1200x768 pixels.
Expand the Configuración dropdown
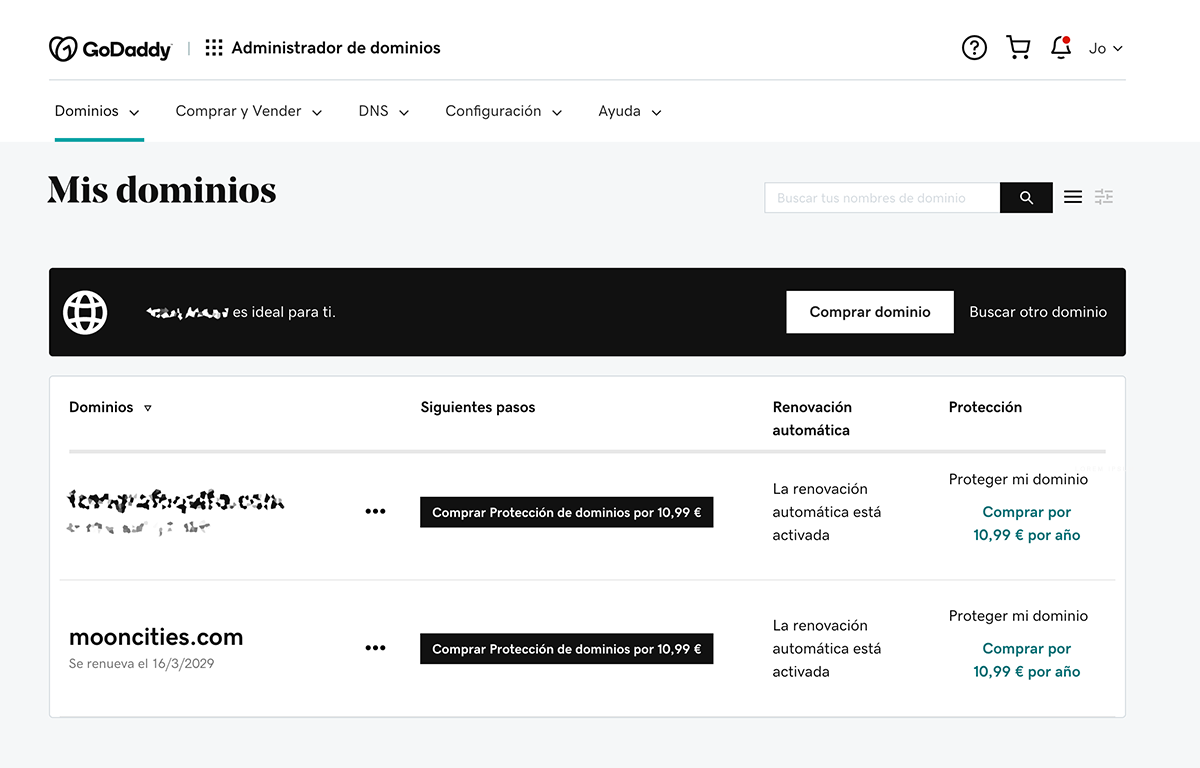point(503,111)
